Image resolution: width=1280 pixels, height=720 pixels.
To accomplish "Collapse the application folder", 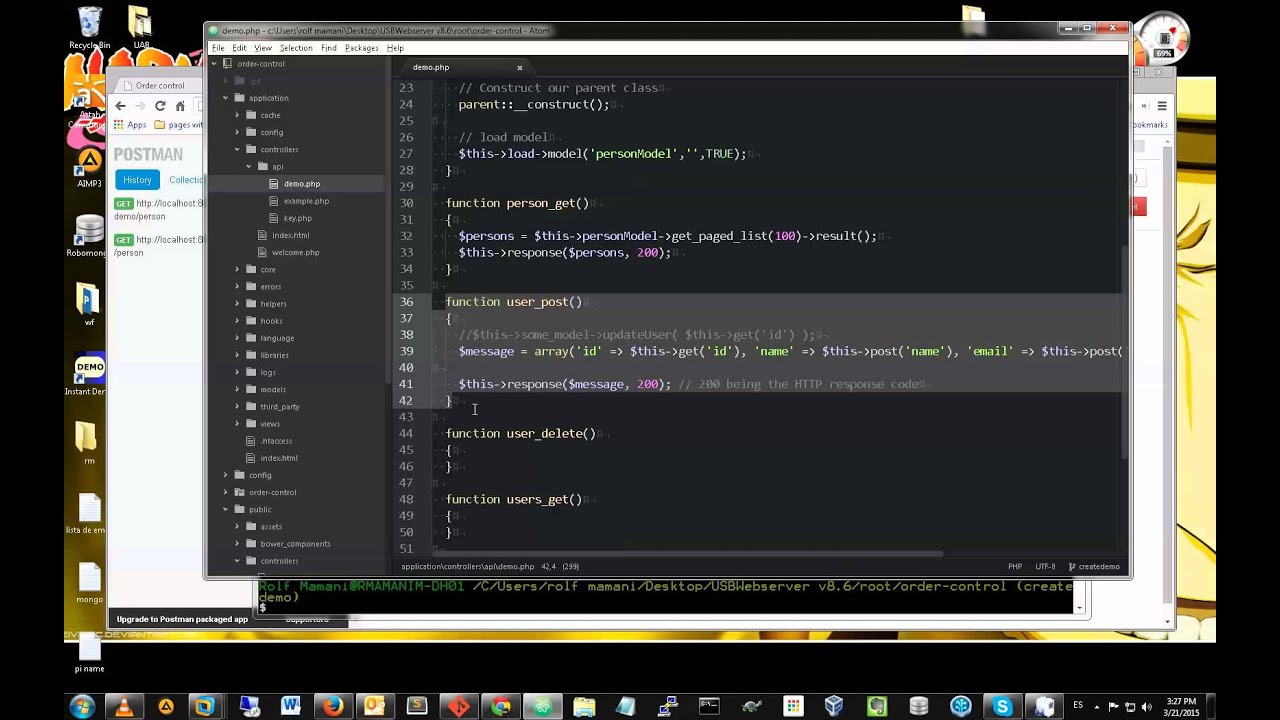I will click(226, 98).
